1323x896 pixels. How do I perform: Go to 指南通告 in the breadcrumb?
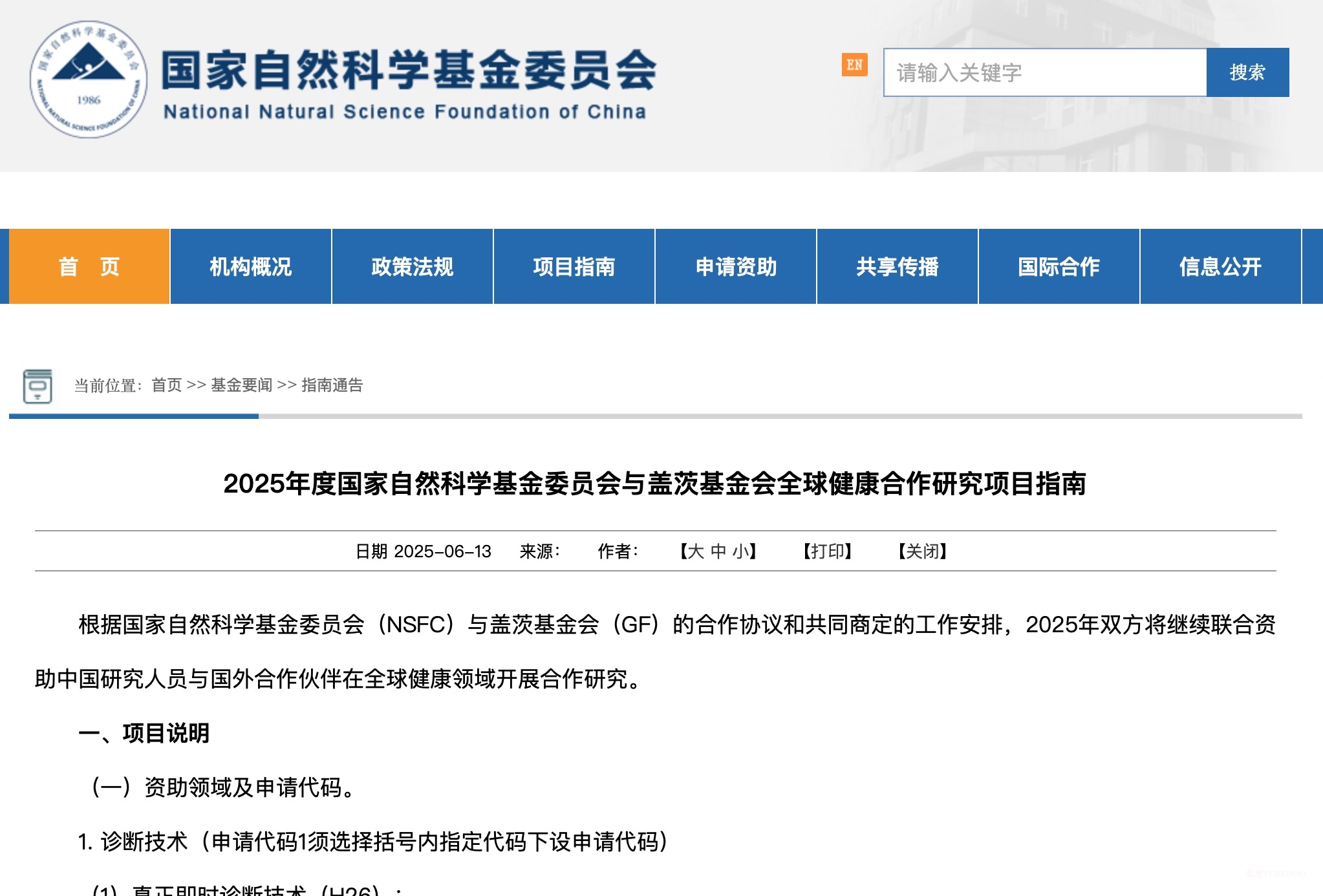(x=332, y=385)
